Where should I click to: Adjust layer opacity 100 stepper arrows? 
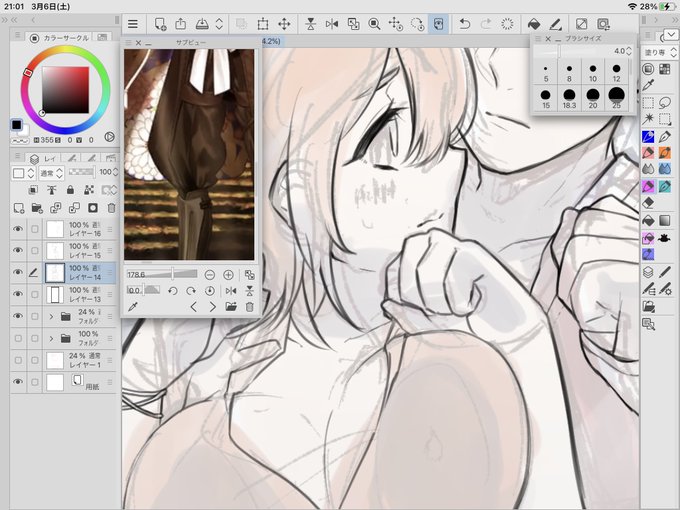click(115, 172)
